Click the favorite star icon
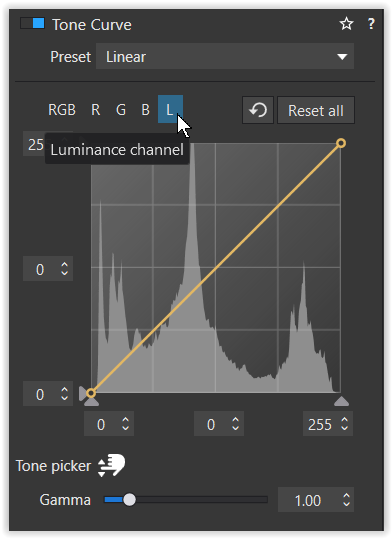392x539 pixels. click(x=346, y=24)
